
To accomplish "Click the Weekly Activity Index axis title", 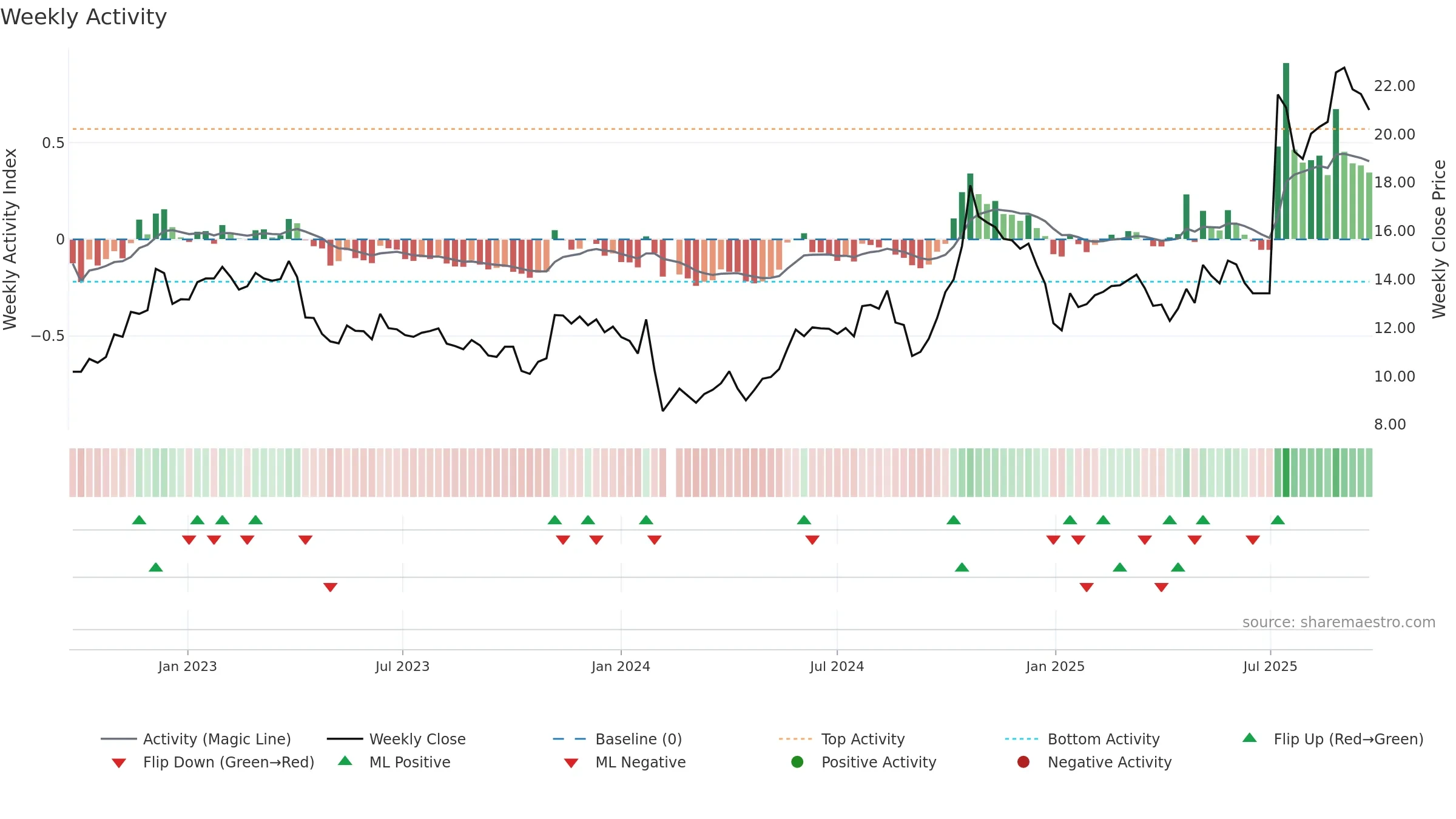I will (x=10, y=239).
